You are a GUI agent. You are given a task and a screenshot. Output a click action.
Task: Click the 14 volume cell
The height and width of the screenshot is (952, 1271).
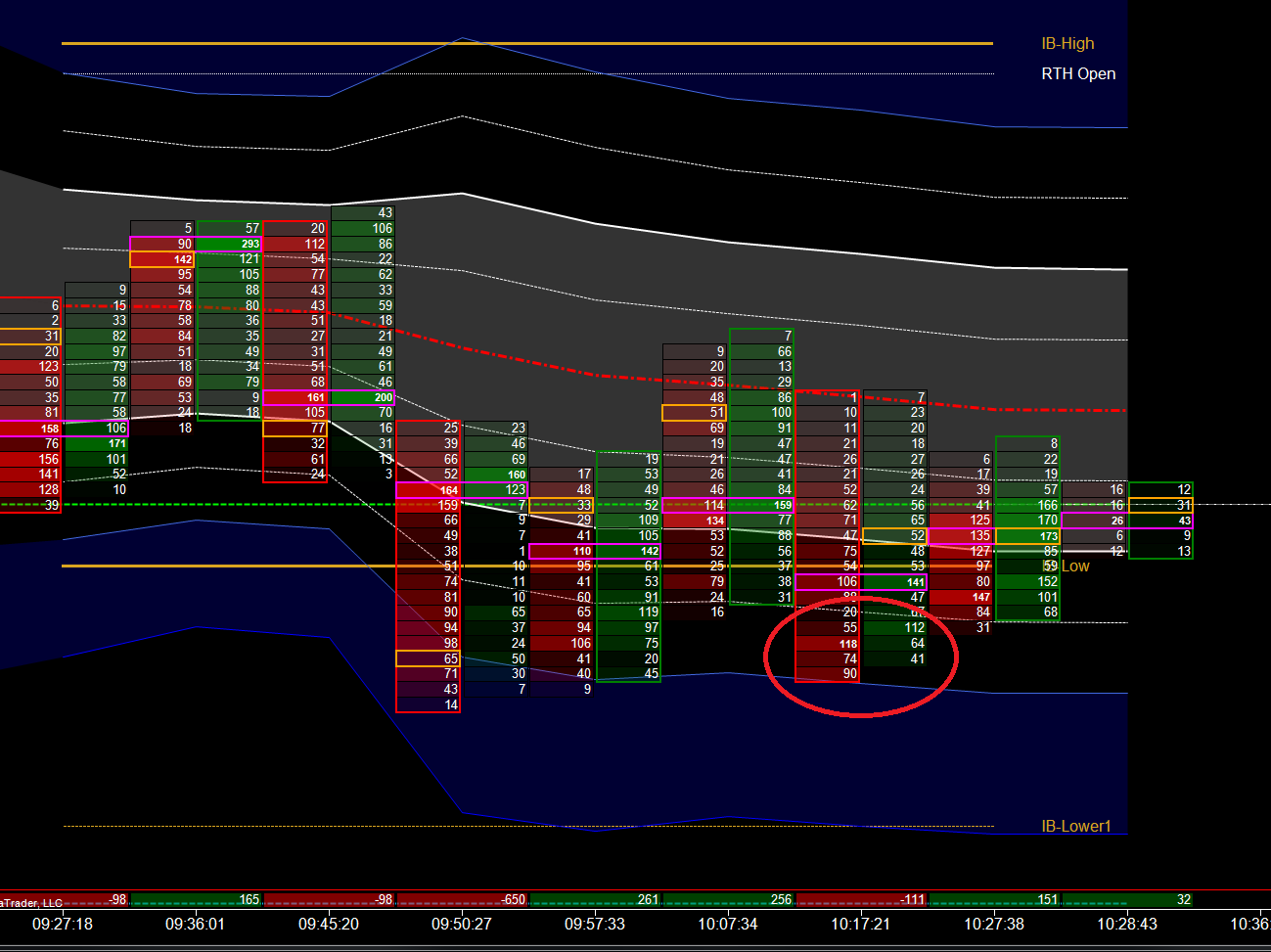(429, 704)
